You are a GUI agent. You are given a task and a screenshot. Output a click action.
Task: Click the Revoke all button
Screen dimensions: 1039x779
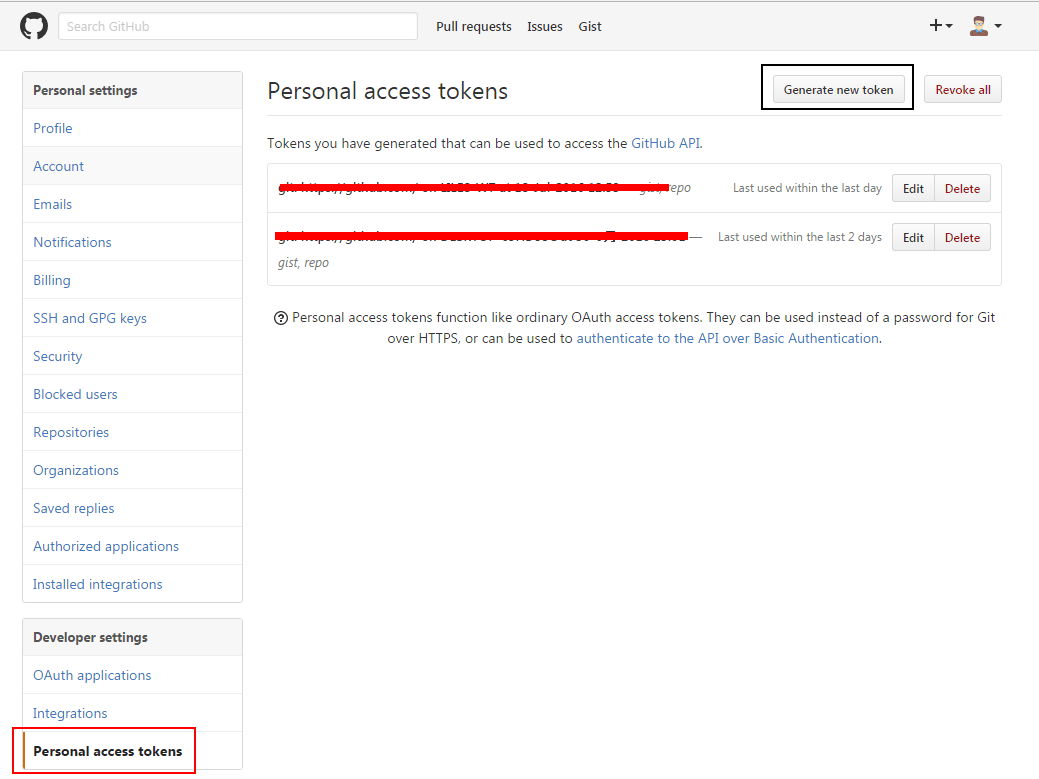(963, 89)
